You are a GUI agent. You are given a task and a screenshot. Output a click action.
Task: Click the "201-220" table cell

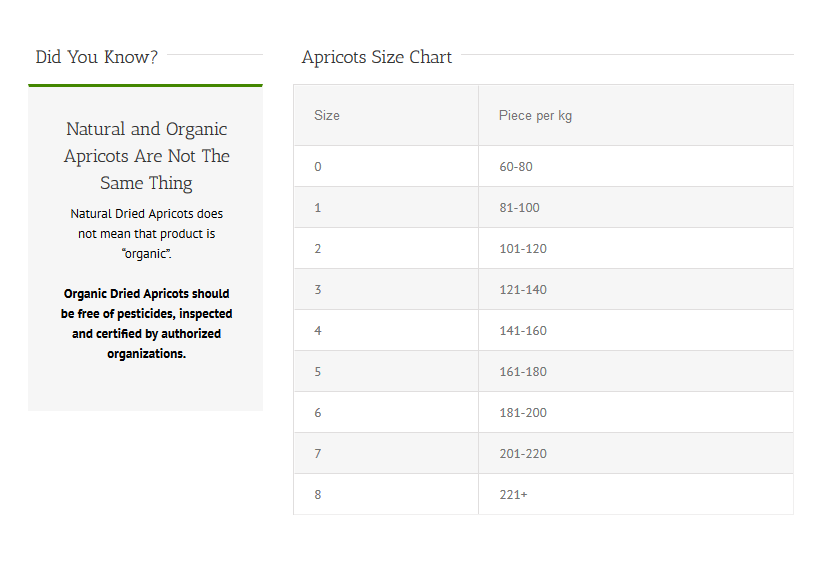[523, 454]
